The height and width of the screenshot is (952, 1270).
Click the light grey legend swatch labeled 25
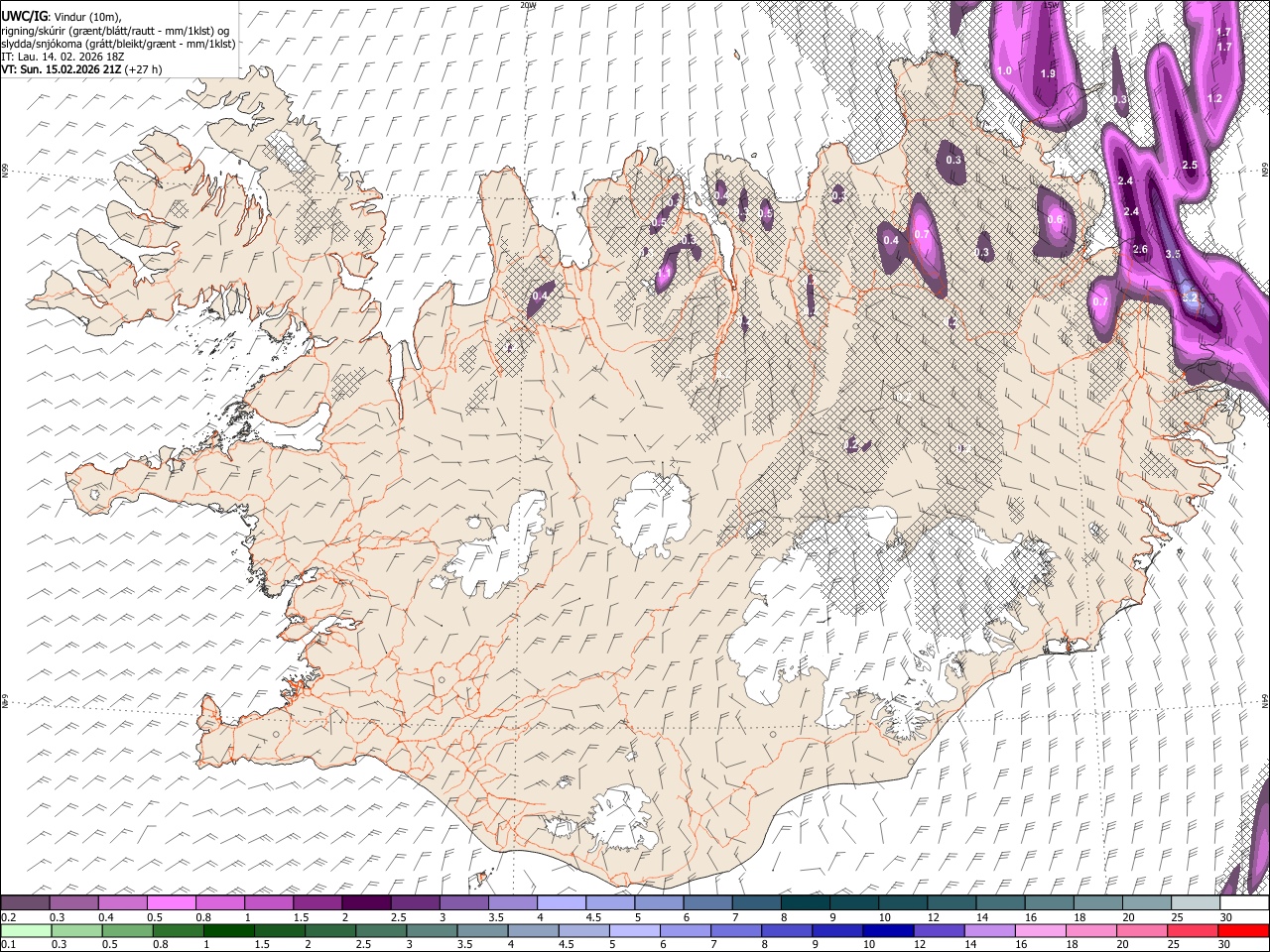1195,903
